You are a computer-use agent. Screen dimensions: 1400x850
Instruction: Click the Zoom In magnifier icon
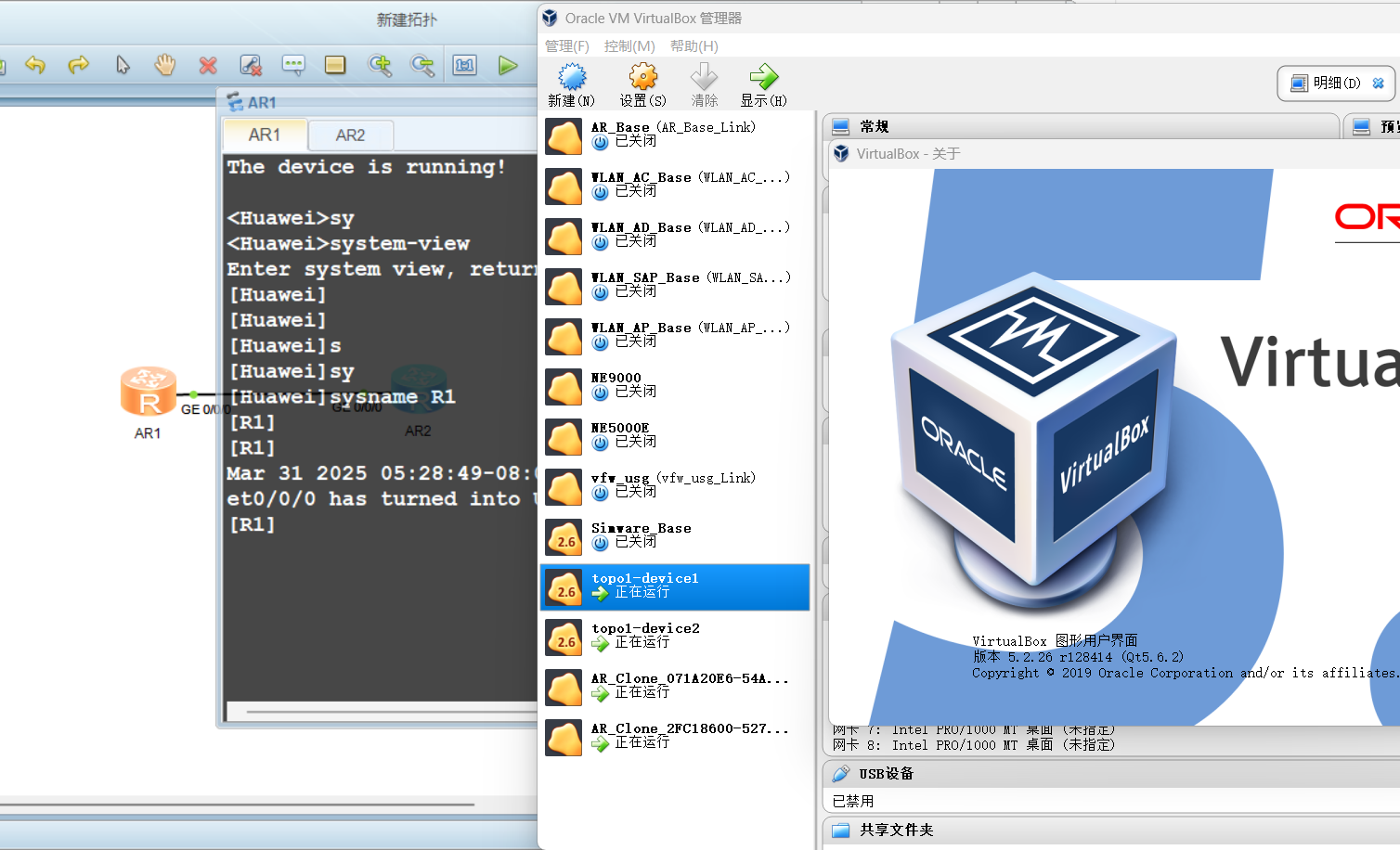pos(379,65)
